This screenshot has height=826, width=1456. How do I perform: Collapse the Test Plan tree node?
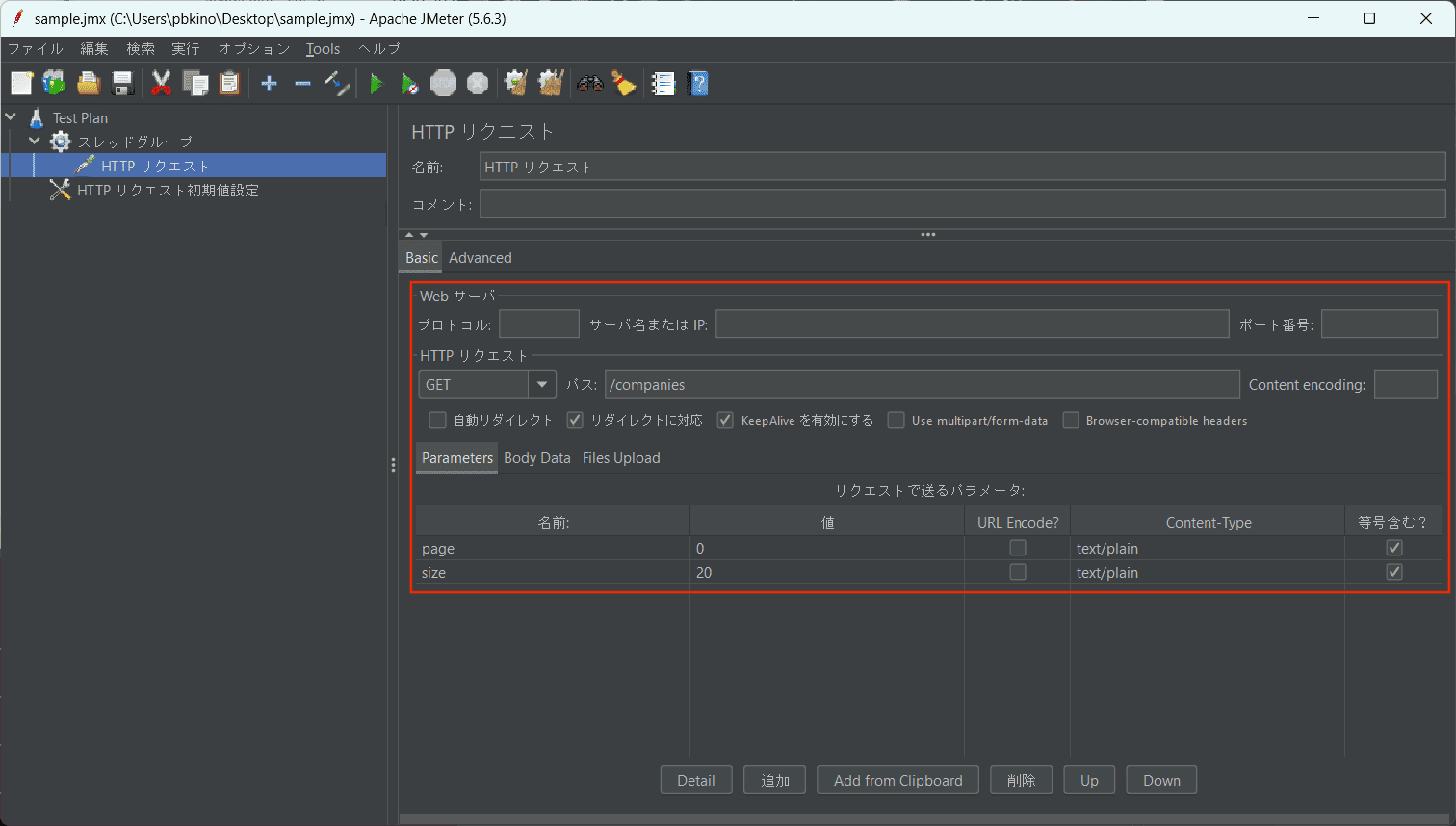(12, 117)
